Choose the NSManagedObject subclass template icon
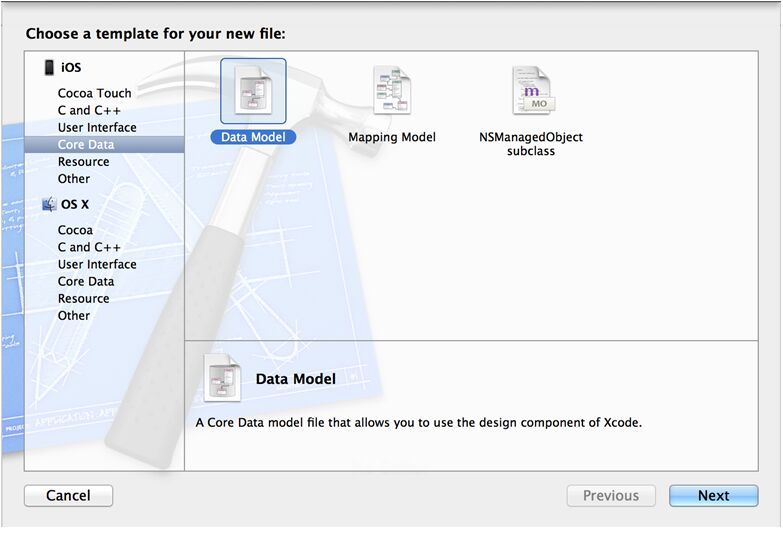The image size is (783, 547). point(532,90)
